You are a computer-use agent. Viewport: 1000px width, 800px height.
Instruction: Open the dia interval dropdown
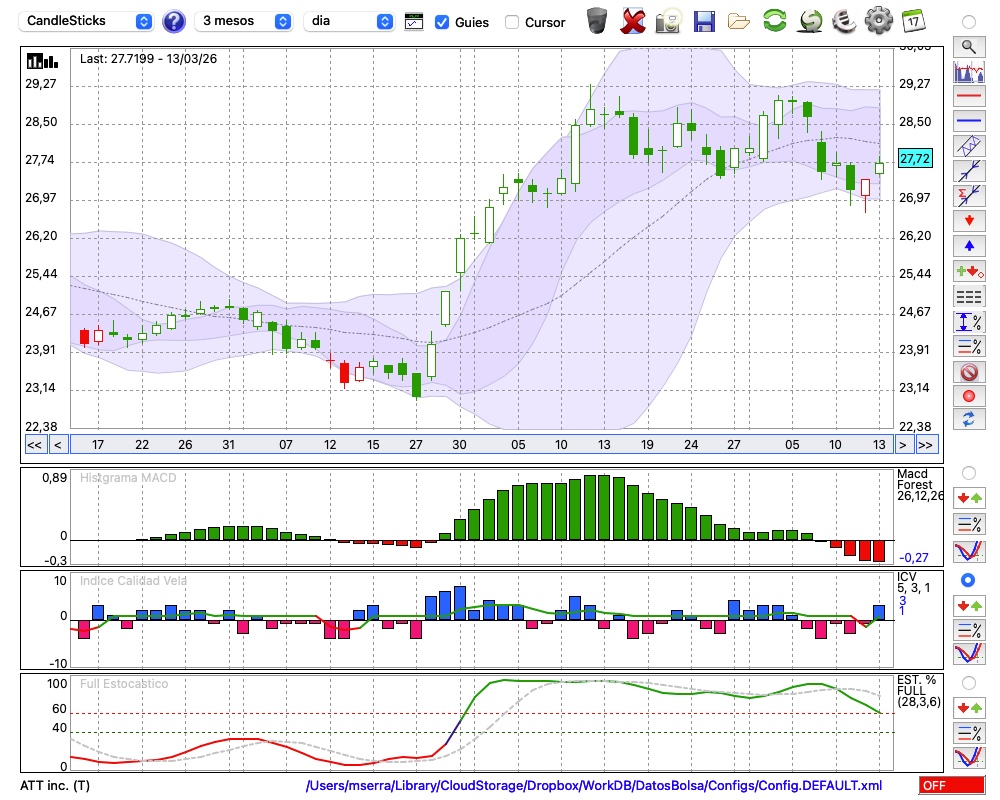[348, 21]
